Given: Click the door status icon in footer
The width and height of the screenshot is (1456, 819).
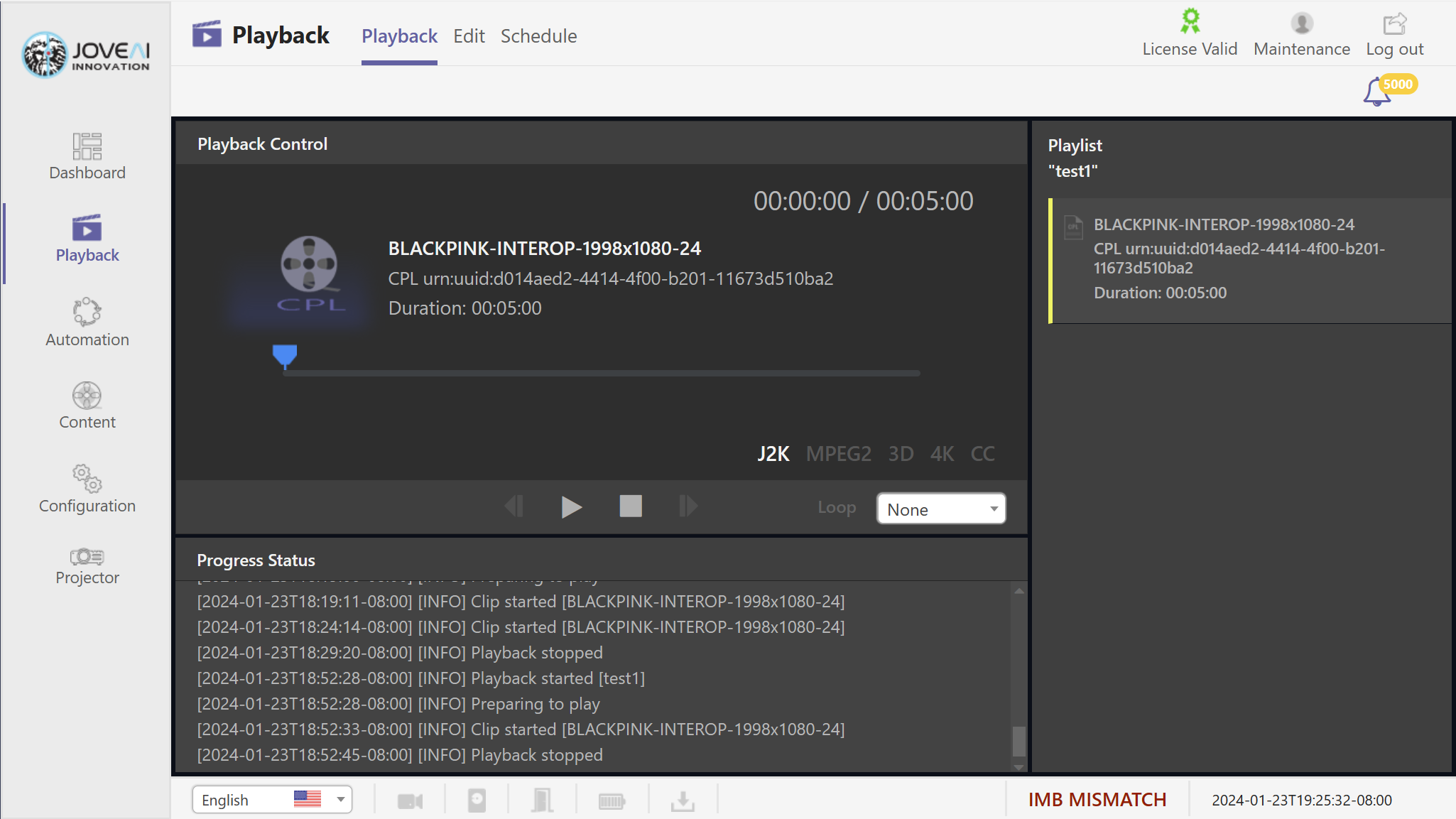Looking at the screenshot, I should point(542,801).
